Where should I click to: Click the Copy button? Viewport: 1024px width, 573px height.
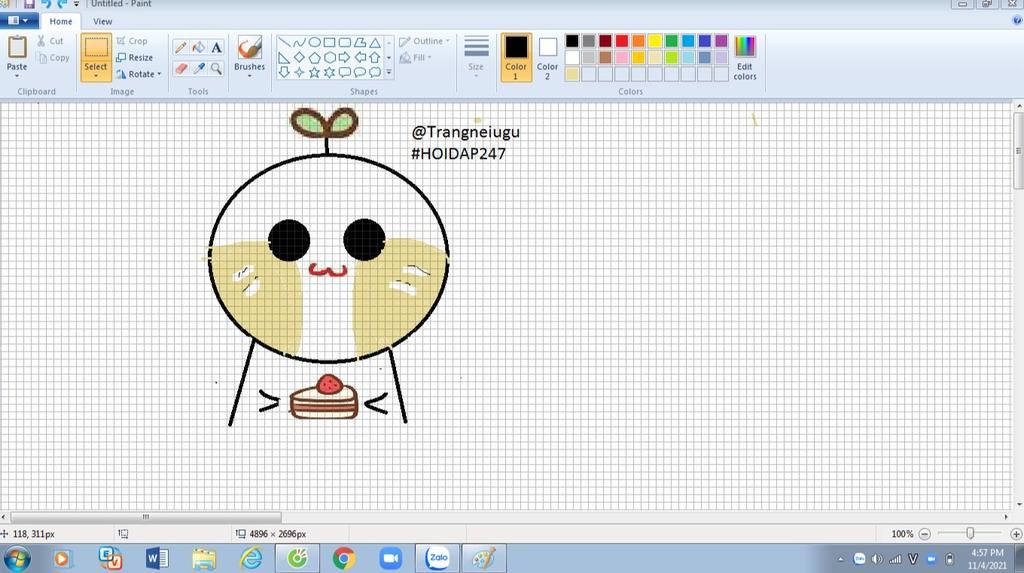coord(54,57)
